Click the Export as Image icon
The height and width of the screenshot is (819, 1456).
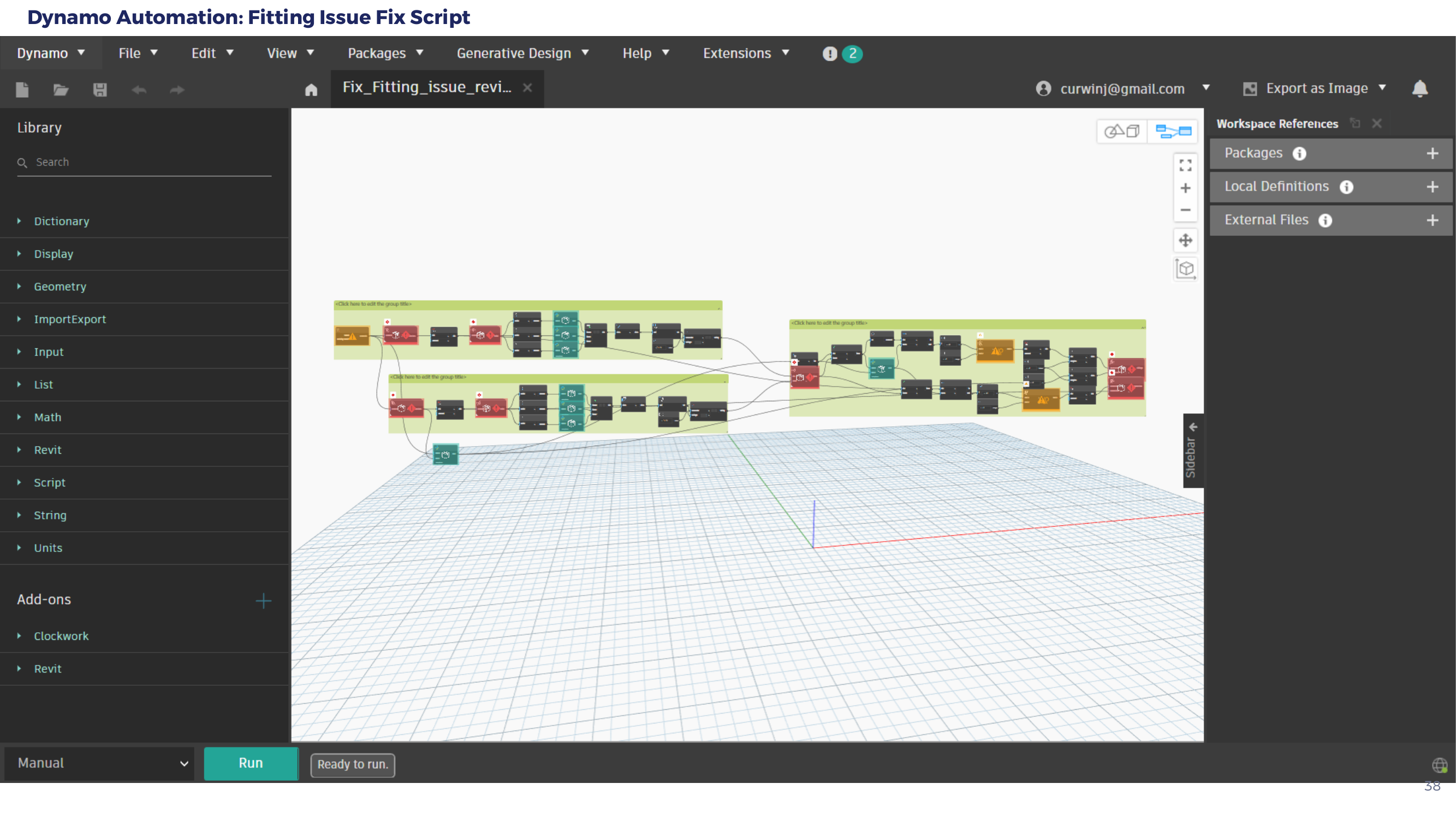[1250, 89]
